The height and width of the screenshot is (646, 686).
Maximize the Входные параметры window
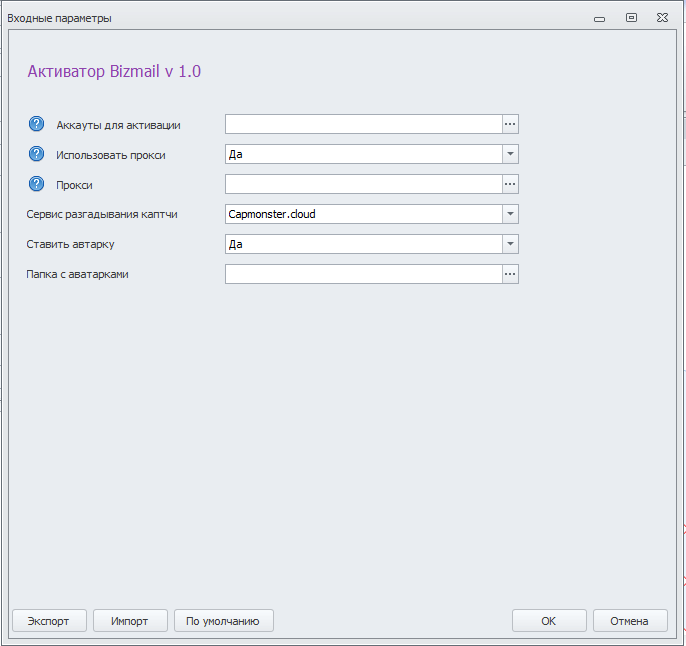[631, 17]
